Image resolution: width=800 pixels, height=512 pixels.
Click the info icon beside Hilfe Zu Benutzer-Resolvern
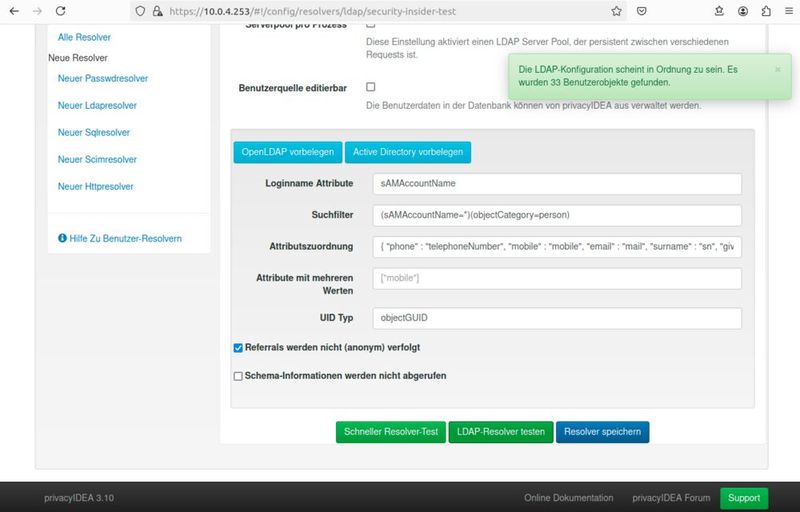tap(62, 238)
